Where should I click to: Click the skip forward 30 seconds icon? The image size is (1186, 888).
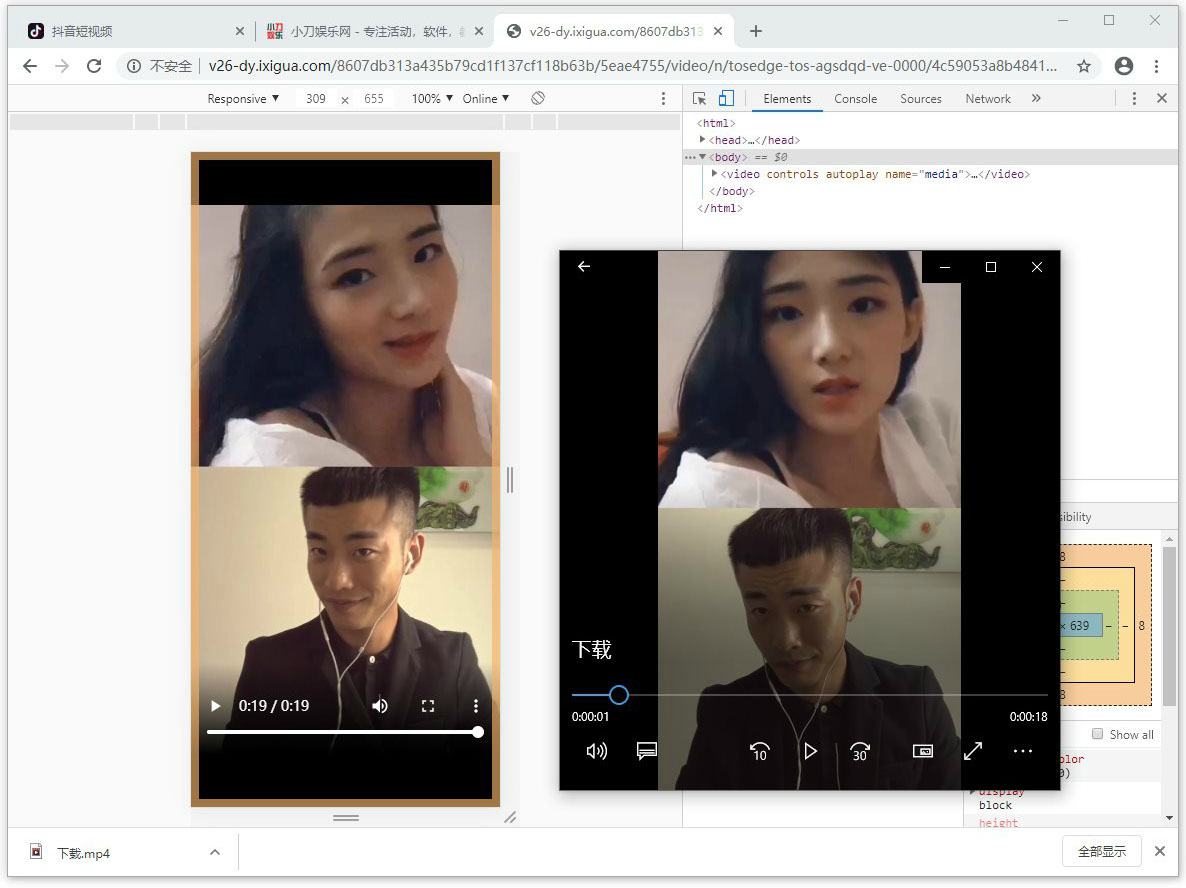coord(859,751)
